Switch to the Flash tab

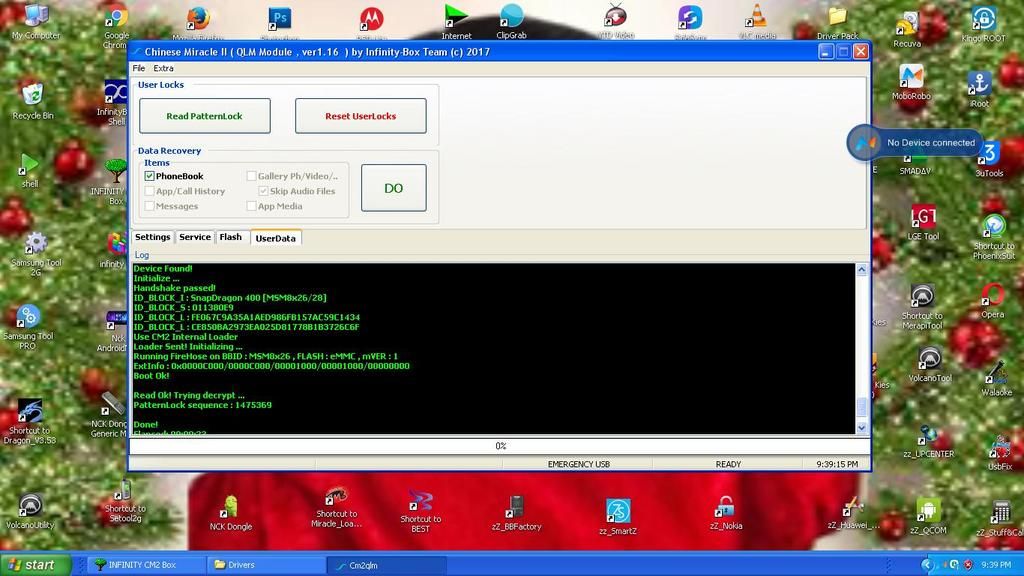230,237
